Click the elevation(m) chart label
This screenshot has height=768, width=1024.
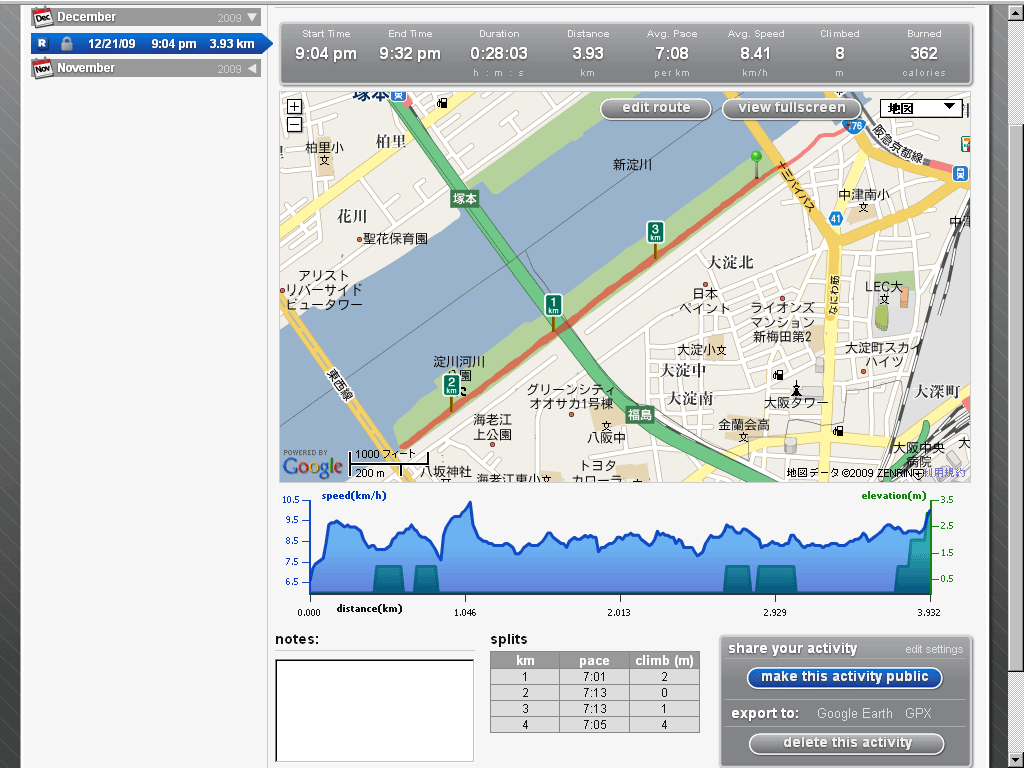(x=893, y=496)
